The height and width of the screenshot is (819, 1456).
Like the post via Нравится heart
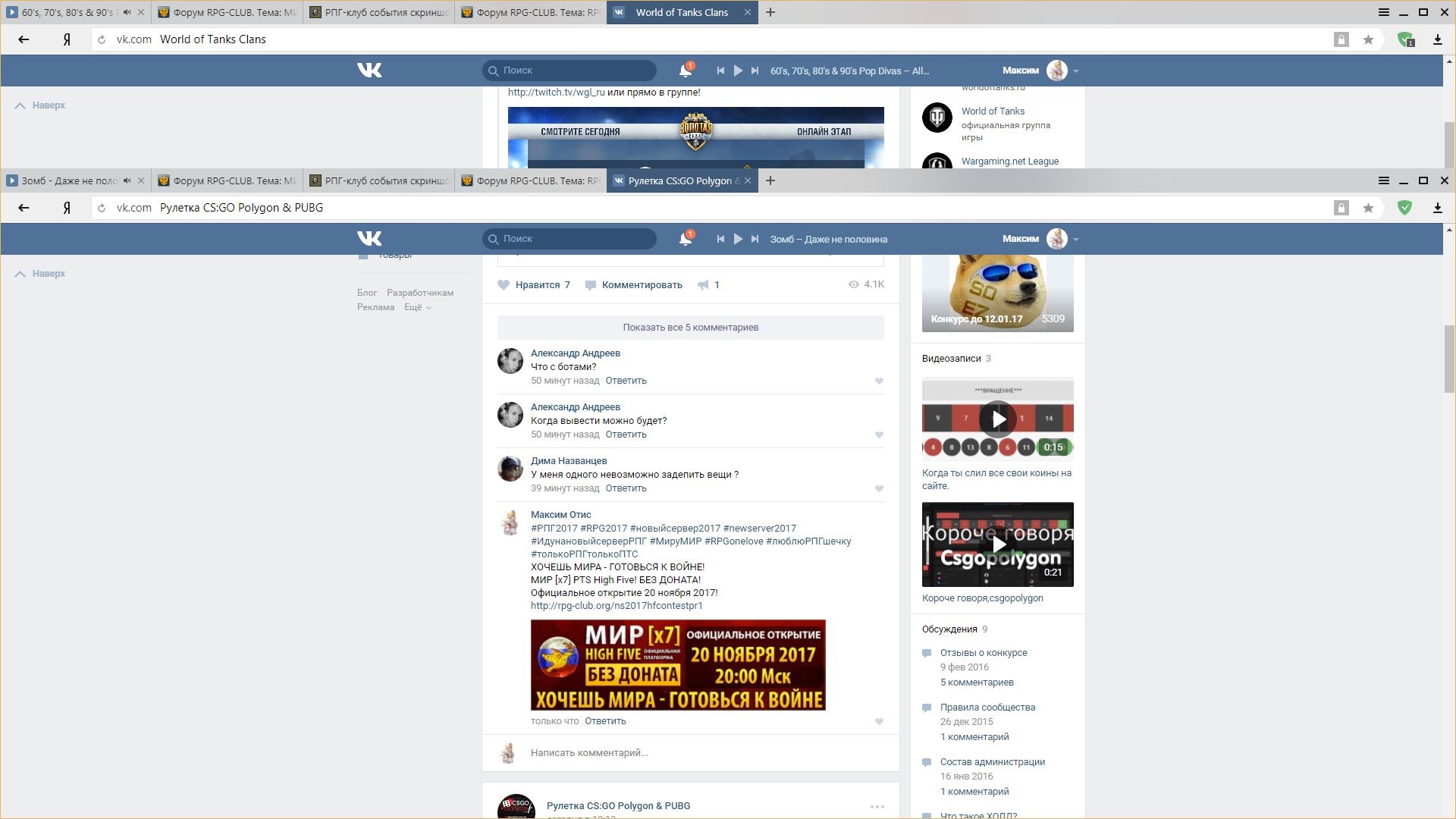504,285
